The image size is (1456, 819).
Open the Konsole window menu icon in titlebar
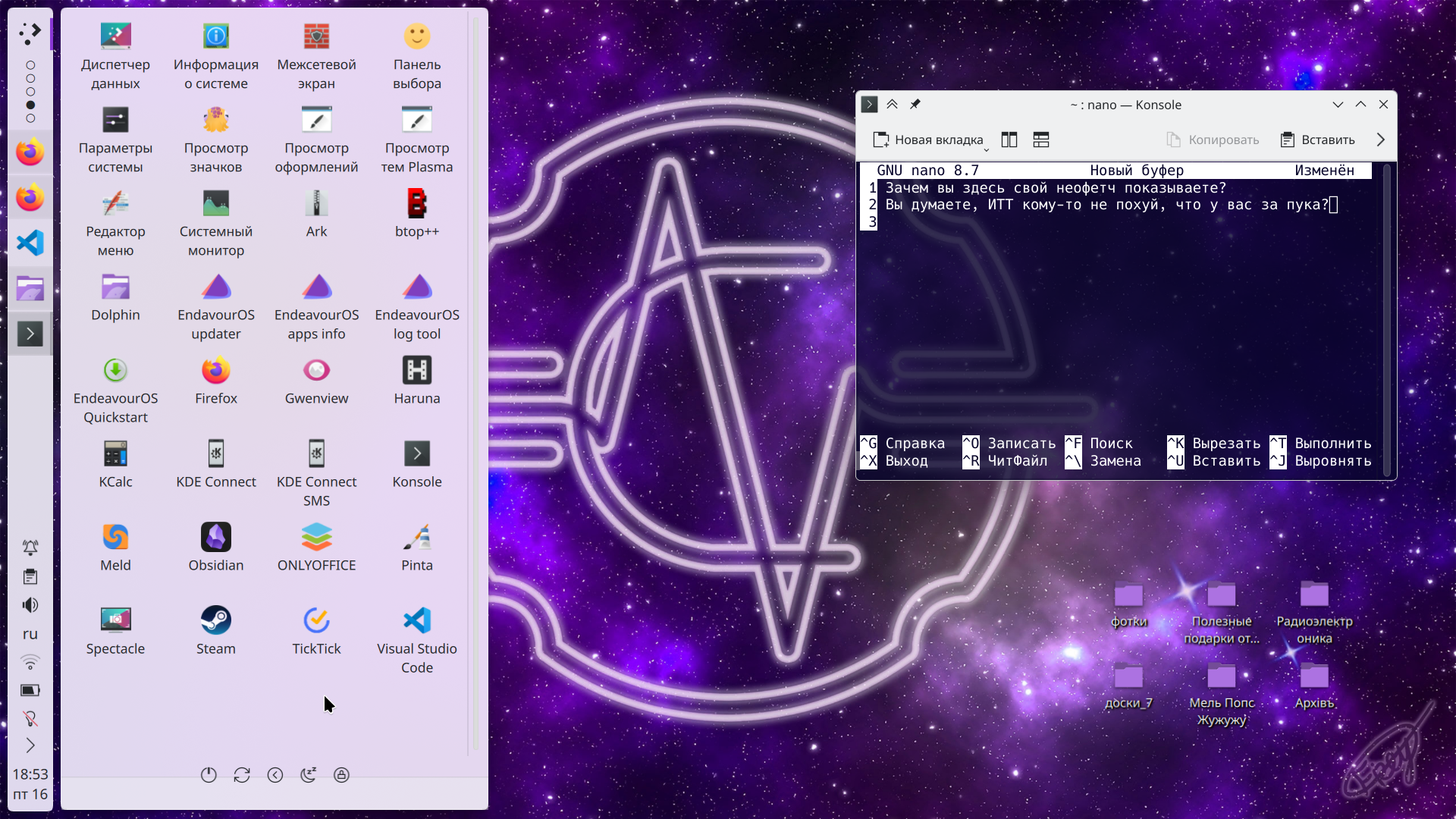pos(869,105)
